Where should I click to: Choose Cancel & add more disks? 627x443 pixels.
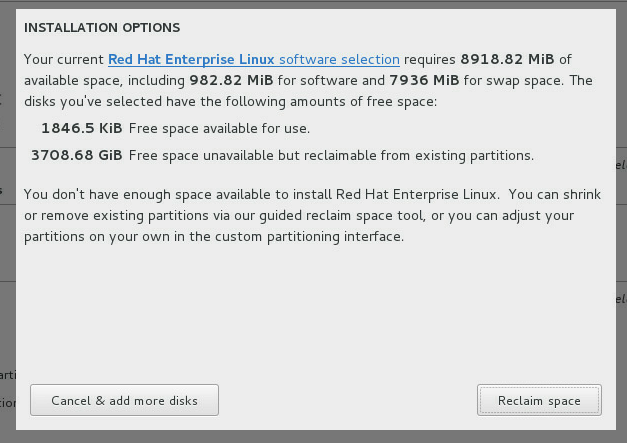tap(124, 400)
